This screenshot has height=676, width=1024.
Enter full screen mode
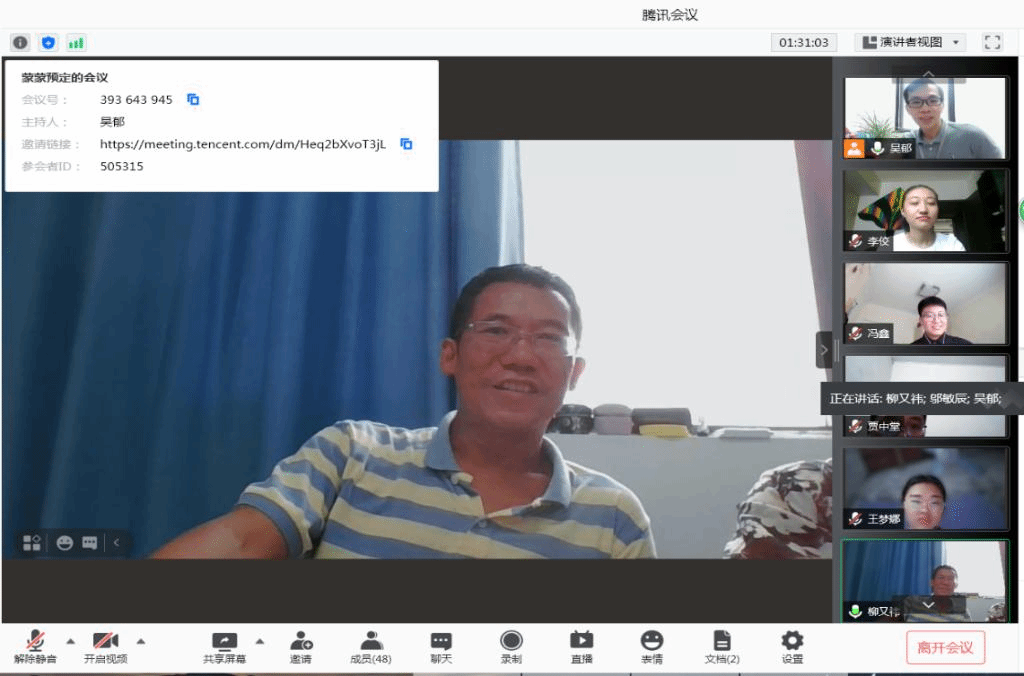pos(992,42)
